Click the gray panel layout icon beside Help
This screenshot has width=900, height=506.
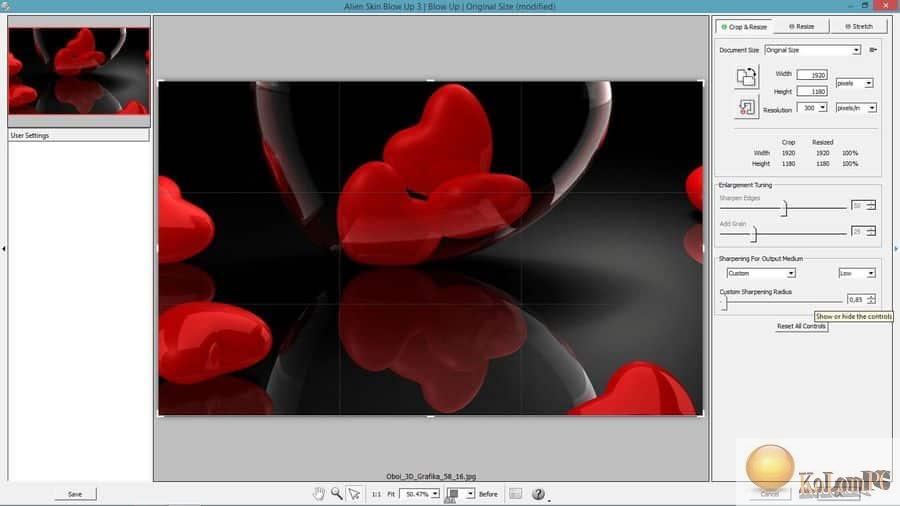(x=515, y=493)
